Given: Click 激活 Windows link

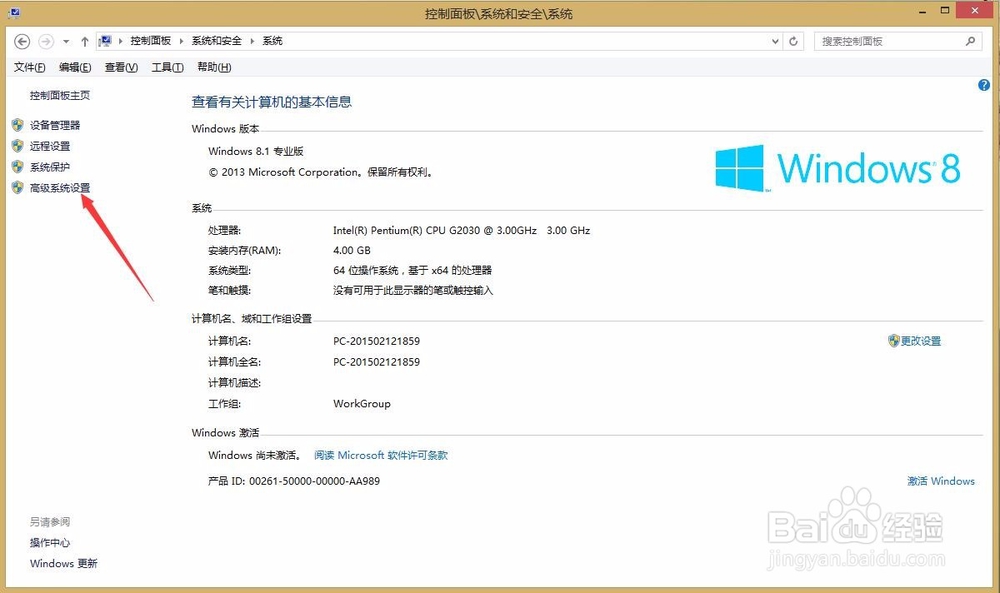Looking at the screenshot, I should (x=941, y=481).
